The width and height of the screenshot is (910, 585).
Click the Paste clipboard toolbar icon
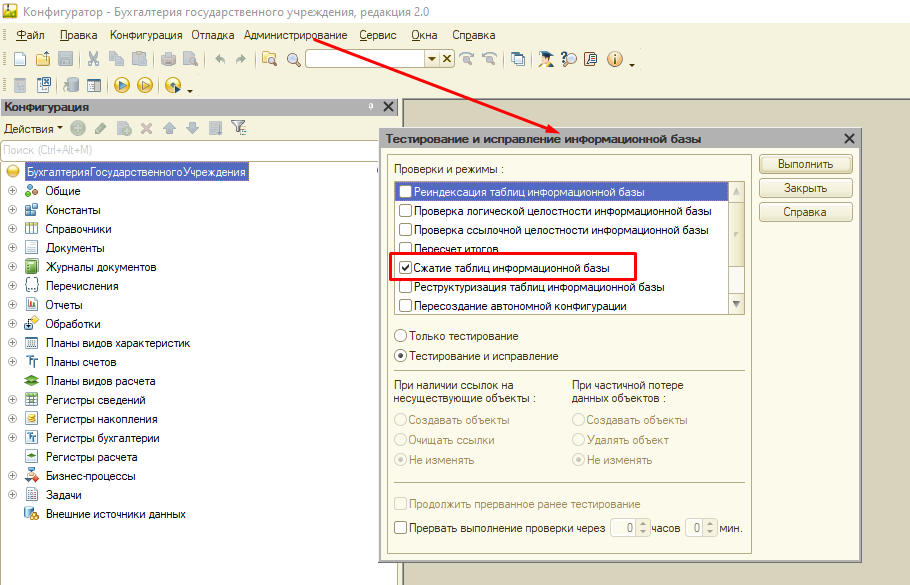pyautogui.click(x=139, y=59)
